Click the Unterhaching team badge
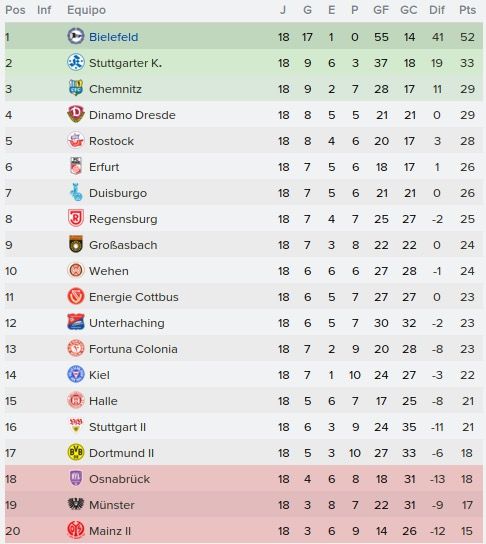Viewport: 486px width, 544px height. (x=76, y=323)
